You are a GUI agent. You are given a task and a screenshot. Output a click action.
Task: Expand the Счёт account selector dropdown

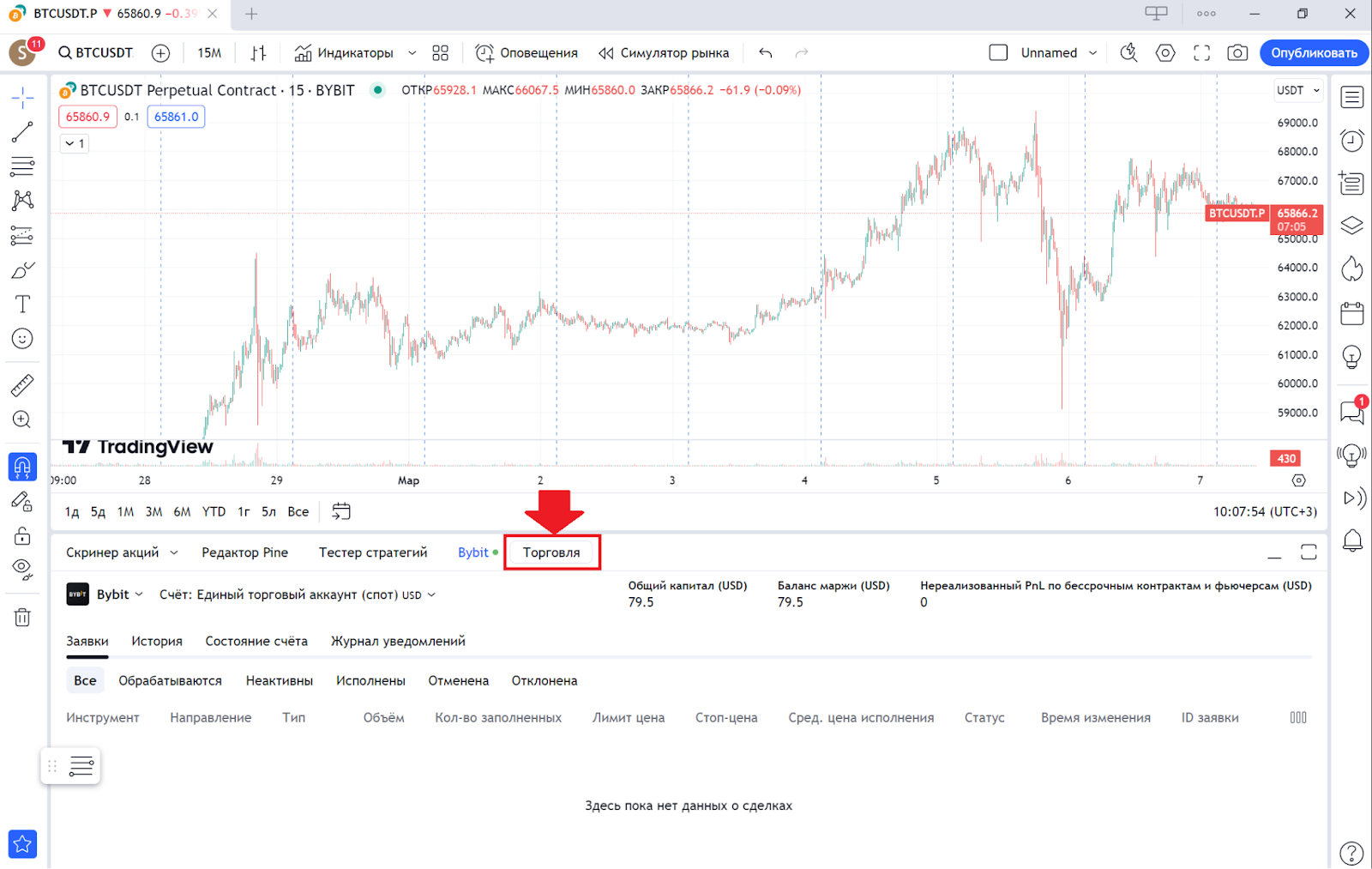click(298, 594)
